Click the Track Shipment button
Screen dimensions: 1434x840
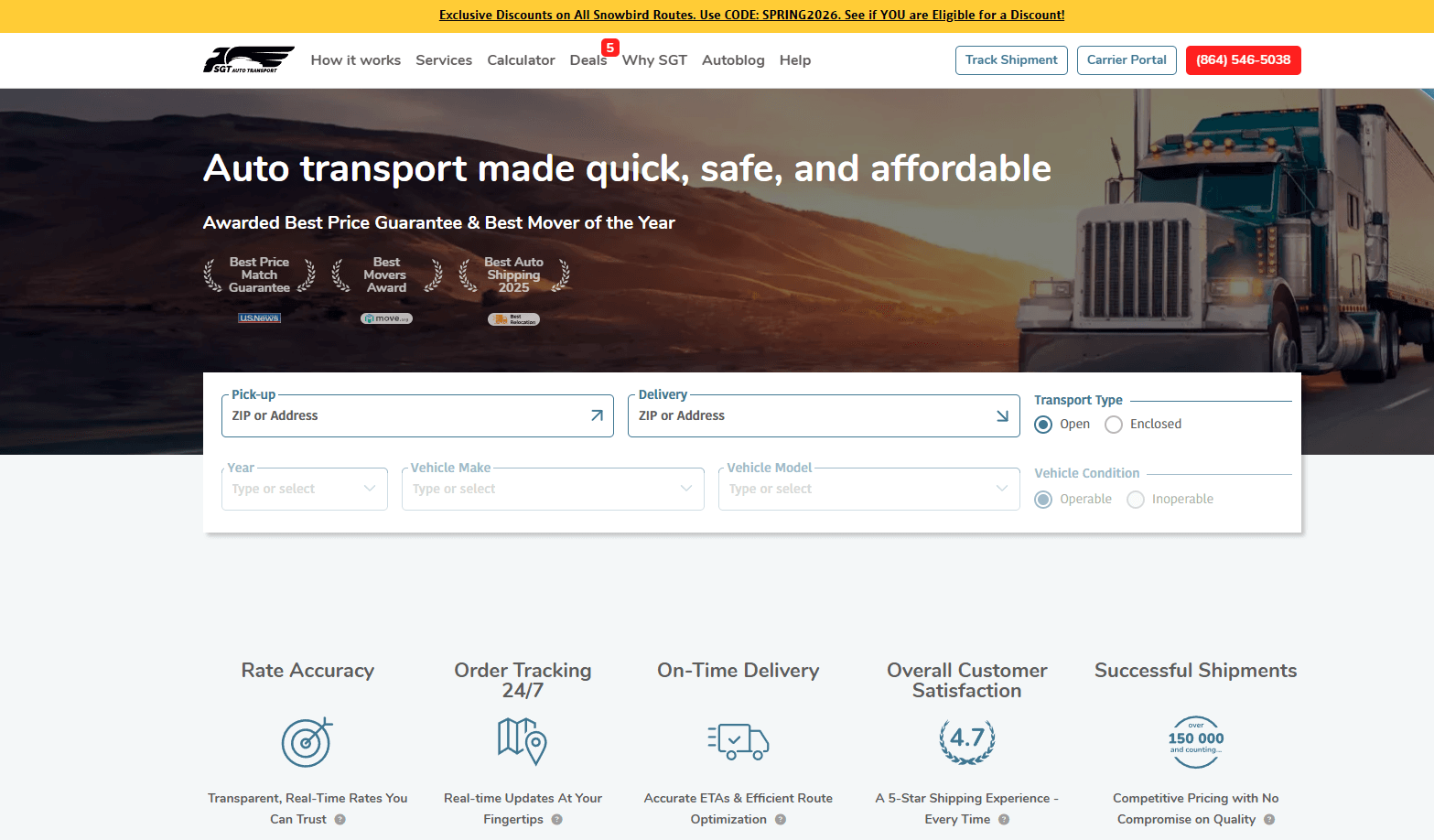[1010, 60]
